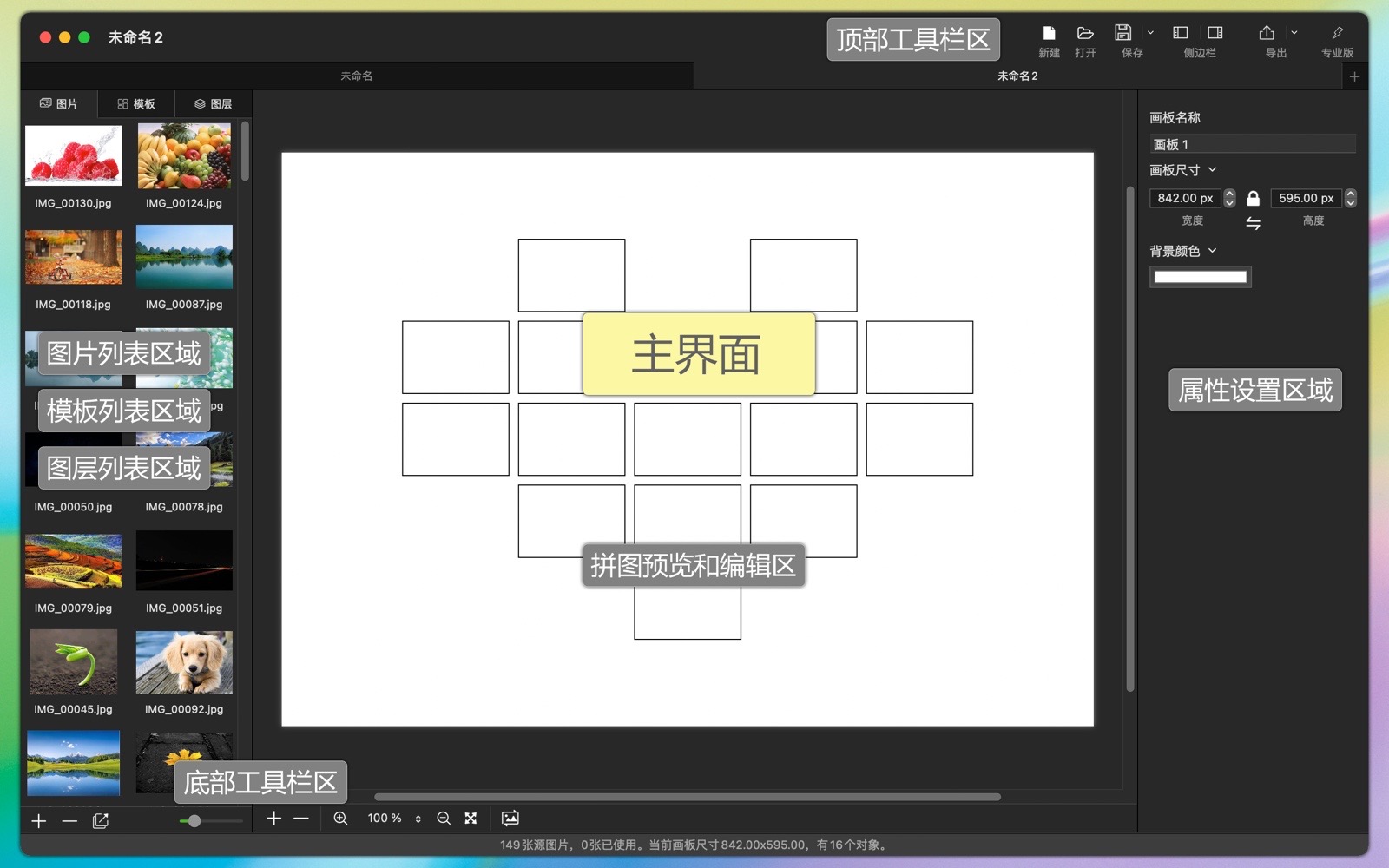Click the zoom in magnifier icon
The height and width of the screenshot is (868, 1389).
(x=340, y=819)
